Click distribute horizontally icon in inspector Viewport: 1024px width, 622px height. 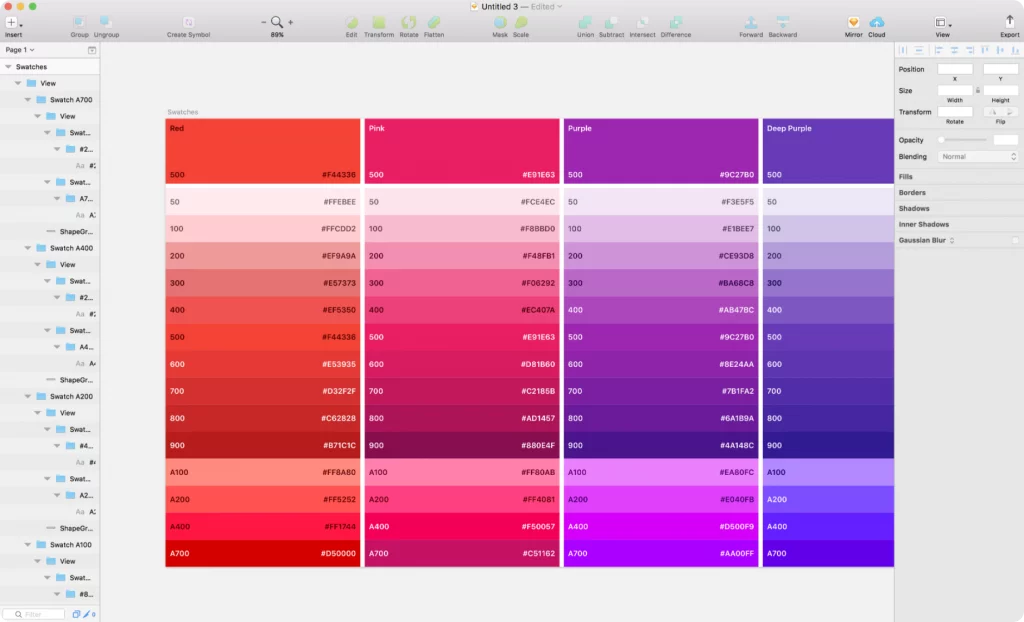[903, 50]
